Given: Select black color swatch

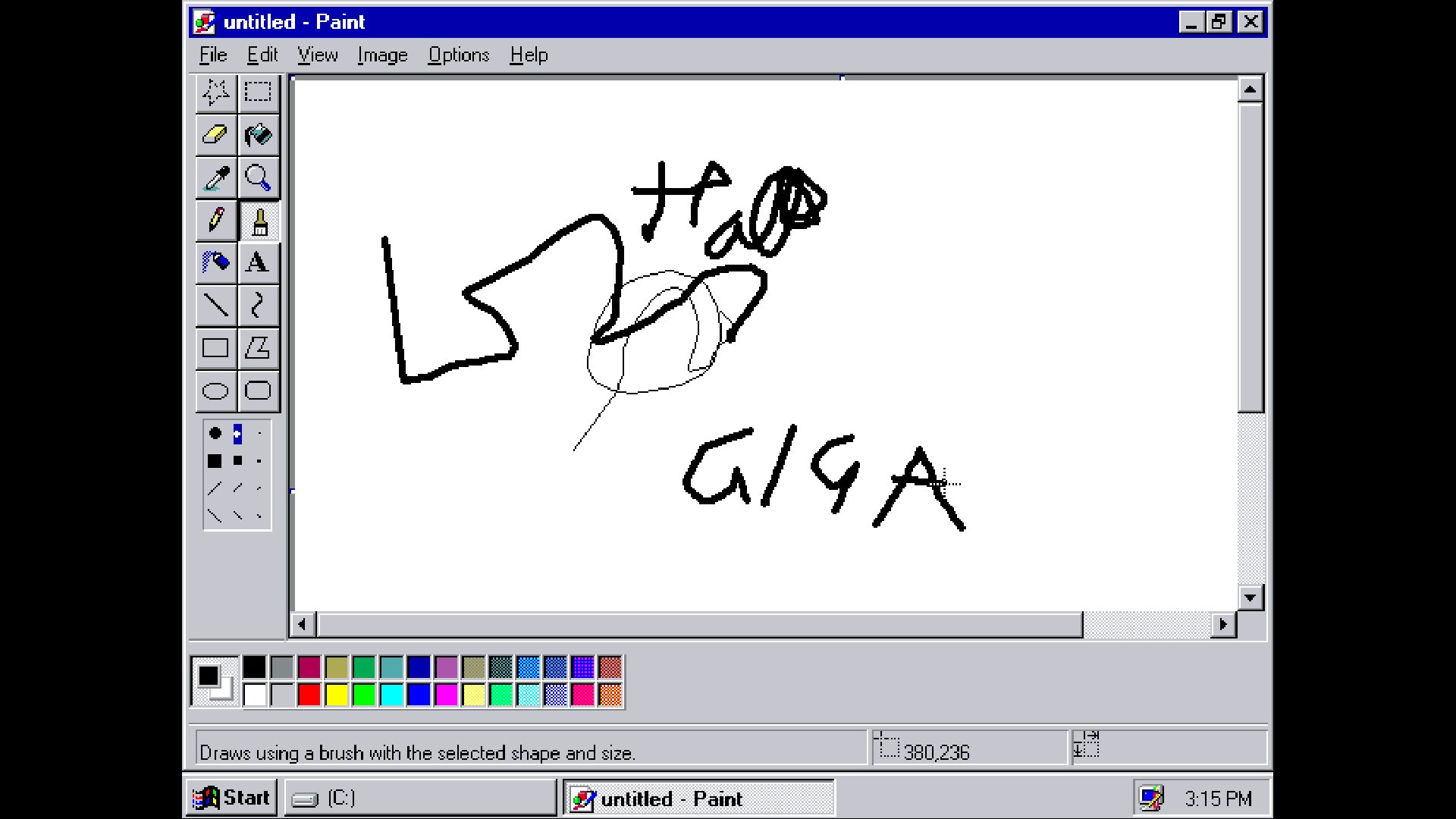Looking at the screenshot, I should coord(253,667).
